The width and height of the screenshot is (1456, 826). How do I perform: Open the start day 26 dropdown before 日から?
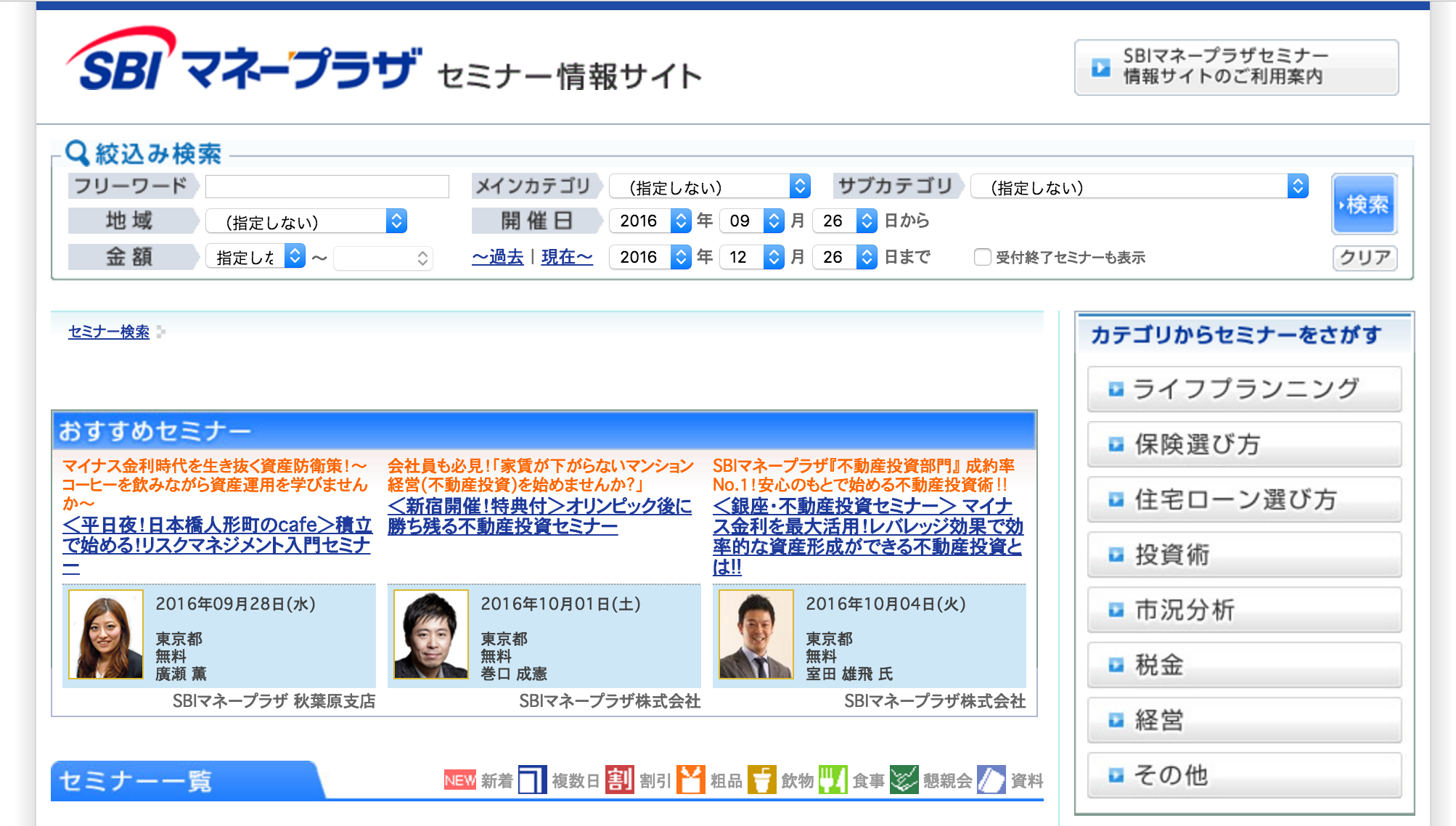[x=845, y=221]
